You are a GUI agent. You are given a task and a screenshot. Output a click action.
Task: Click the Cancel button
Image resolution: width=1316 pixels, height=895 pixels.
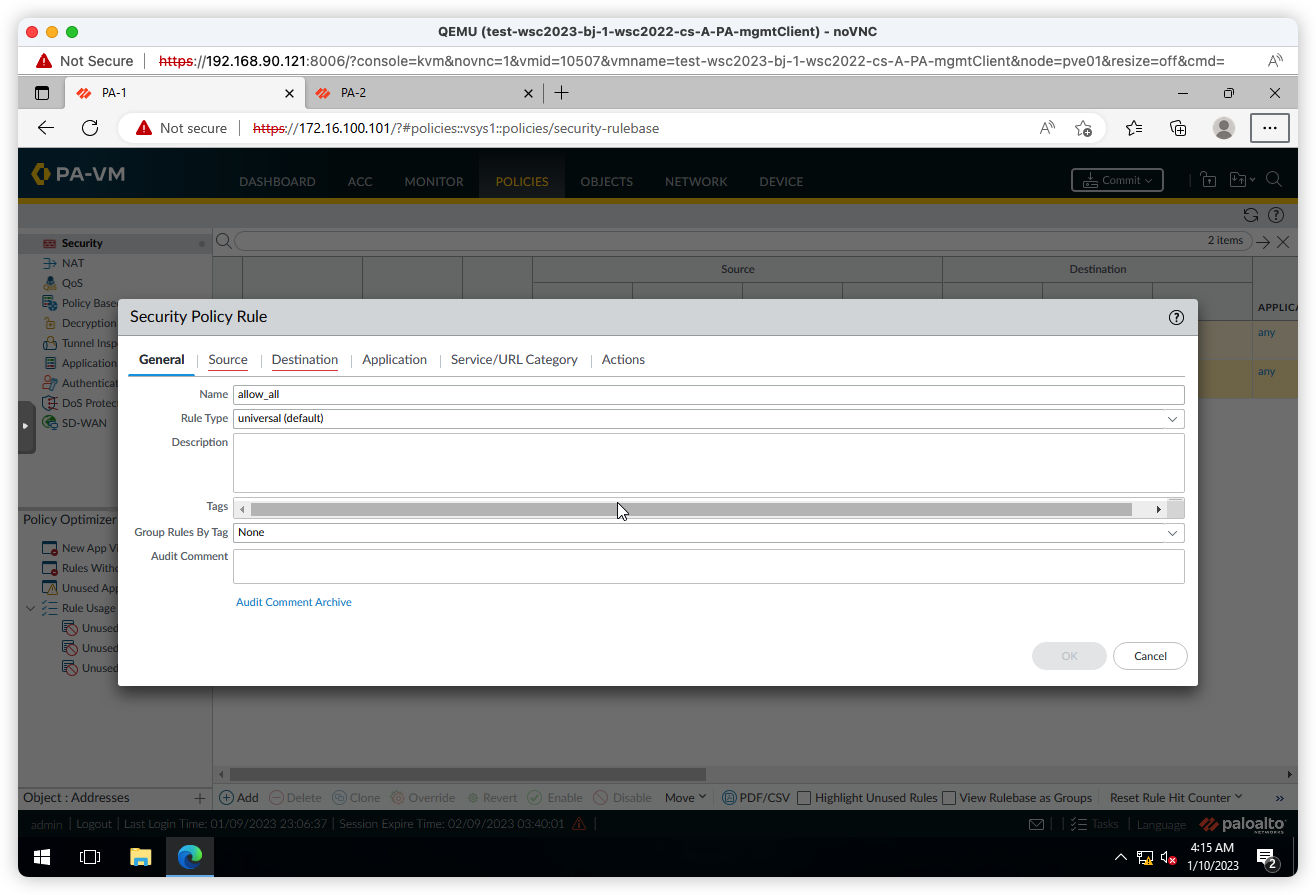point(1150,656)
